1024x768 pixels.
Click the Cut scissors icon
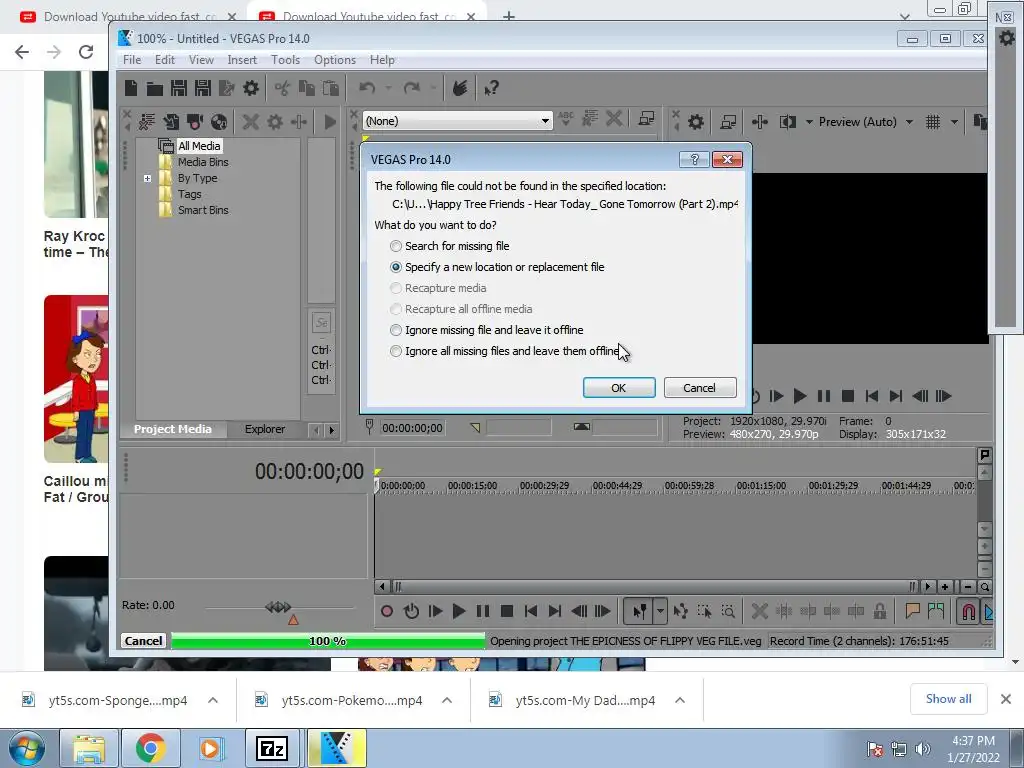(x=282, y=88)
